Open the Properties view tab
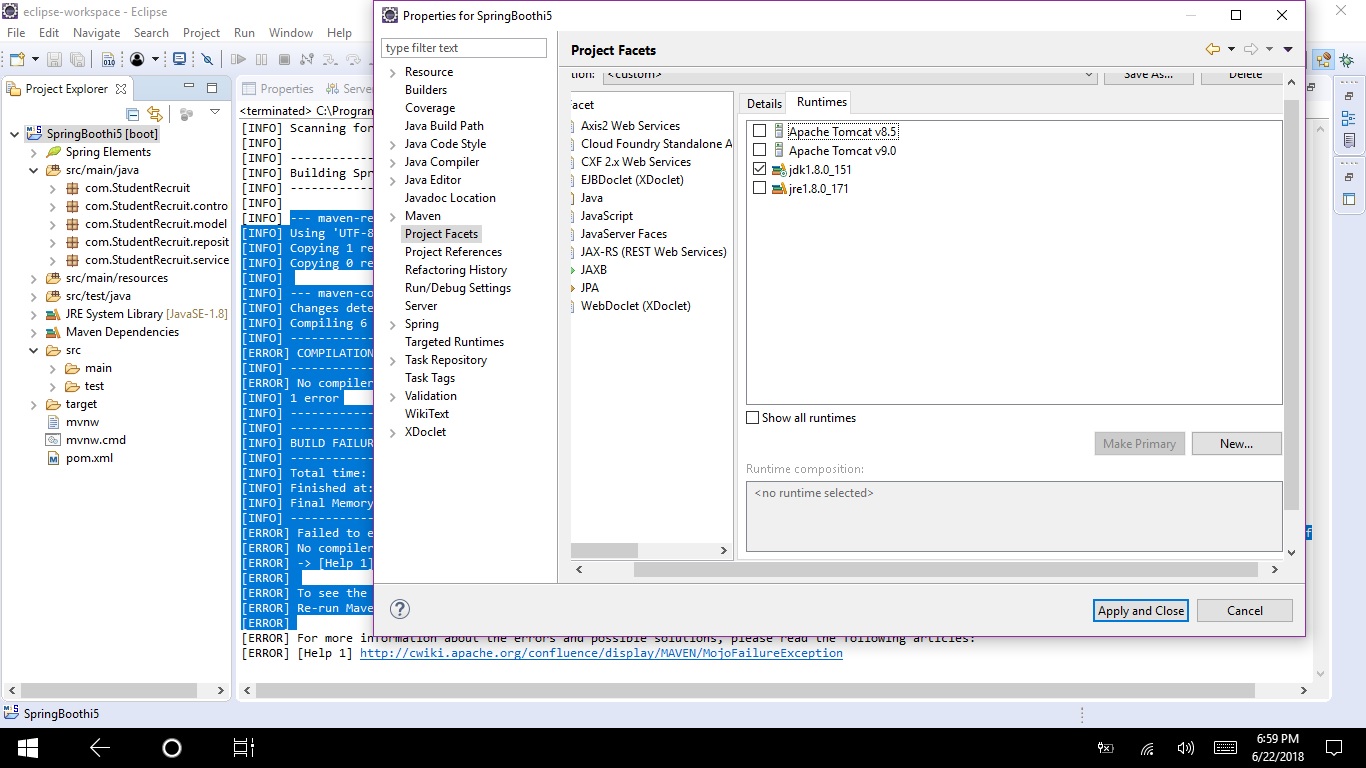The image size is (1366, 768). pyautogui.click(x=277, y=89)
